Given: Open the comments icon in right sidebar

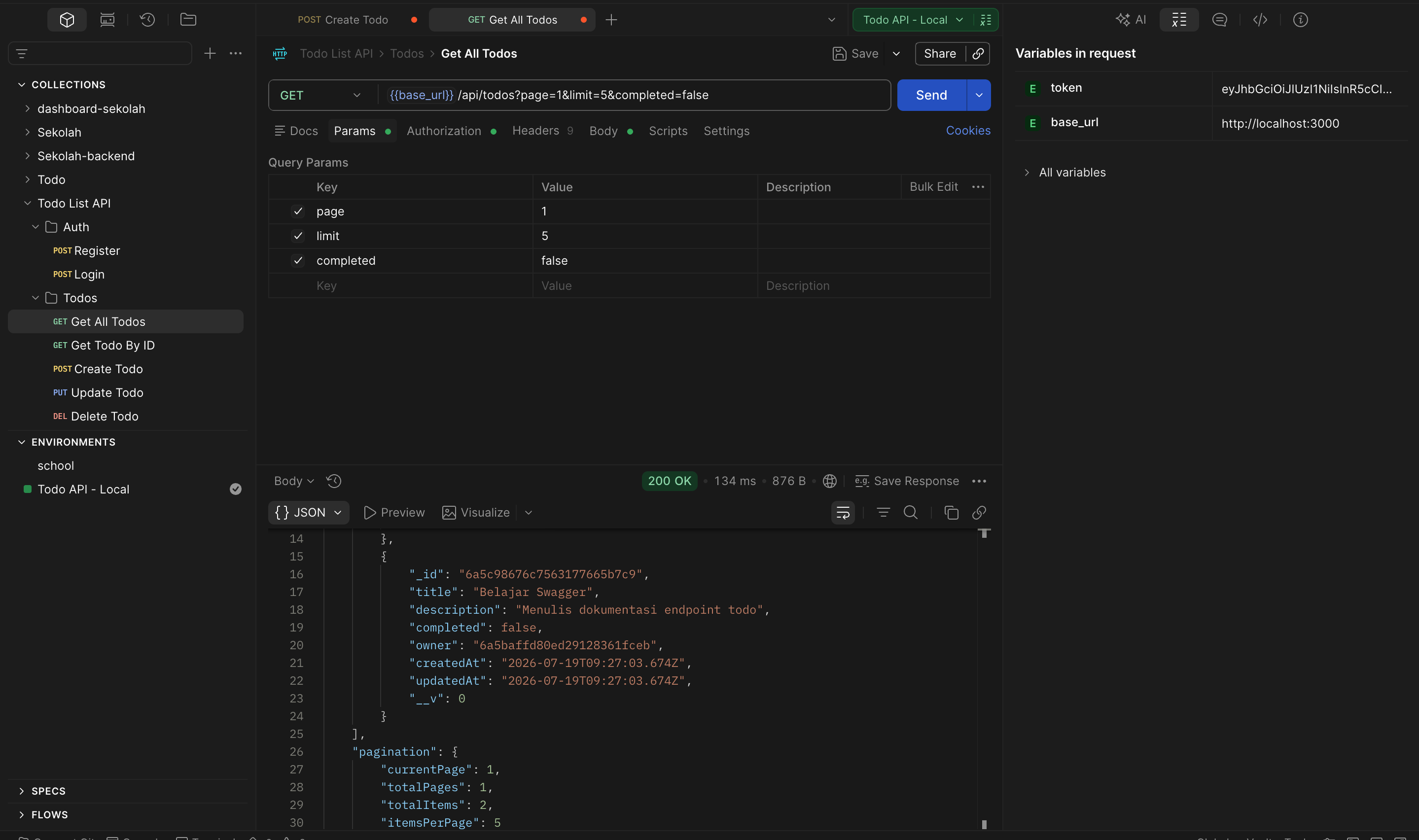Looking at the screenshot, I should [1219, 20].
